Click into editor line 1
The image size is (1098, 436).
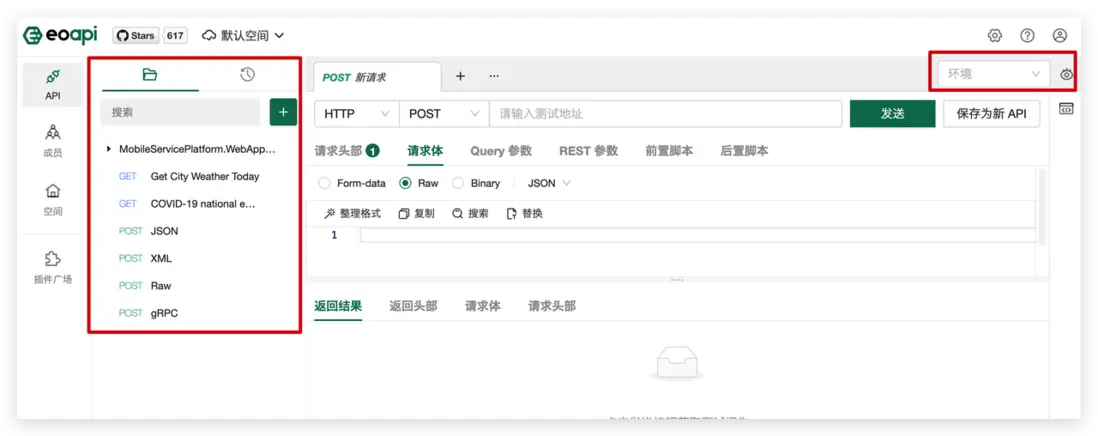697,235
